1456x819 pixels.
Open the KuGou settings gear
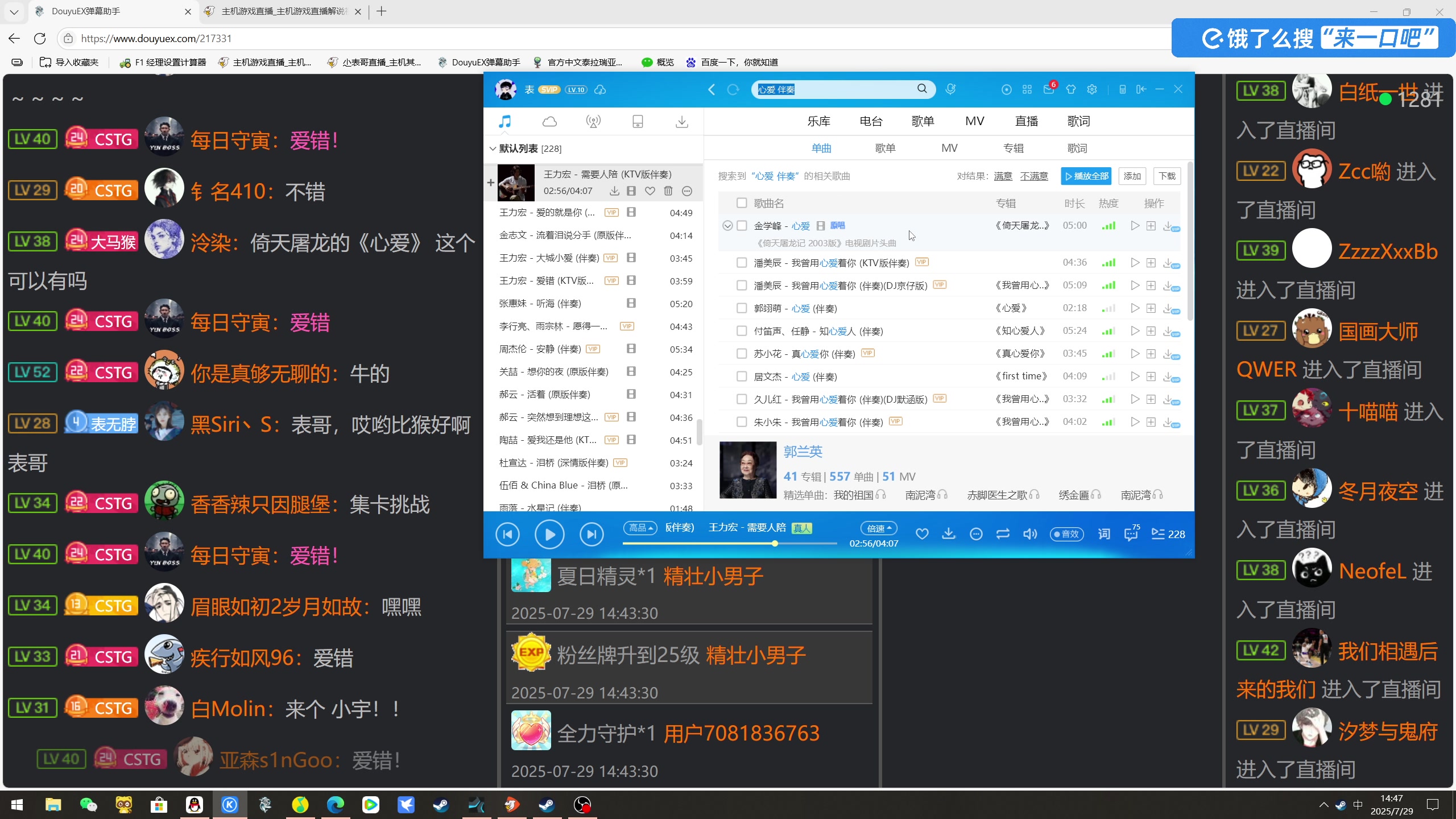1092,89
